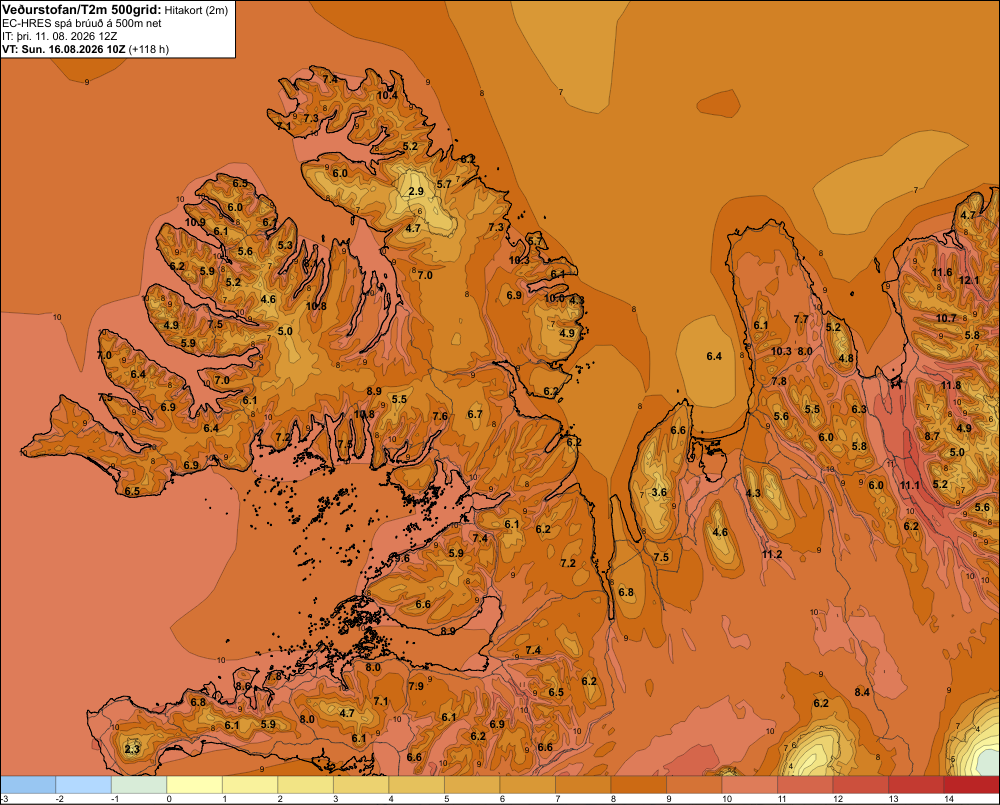
Task: Select the 5.0 temperature label in the Westfjords
Action: pyautogui.click(x=284, y=331)
